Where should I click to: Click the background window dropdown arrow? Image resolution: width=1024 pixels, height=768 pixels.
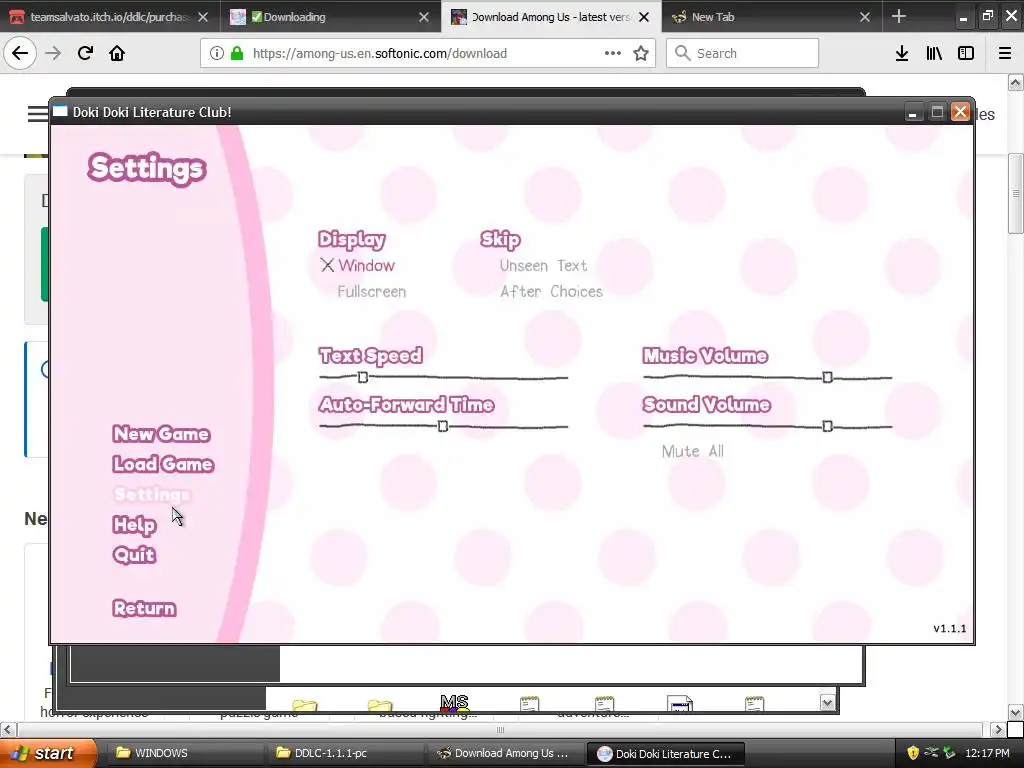[827, 703]
